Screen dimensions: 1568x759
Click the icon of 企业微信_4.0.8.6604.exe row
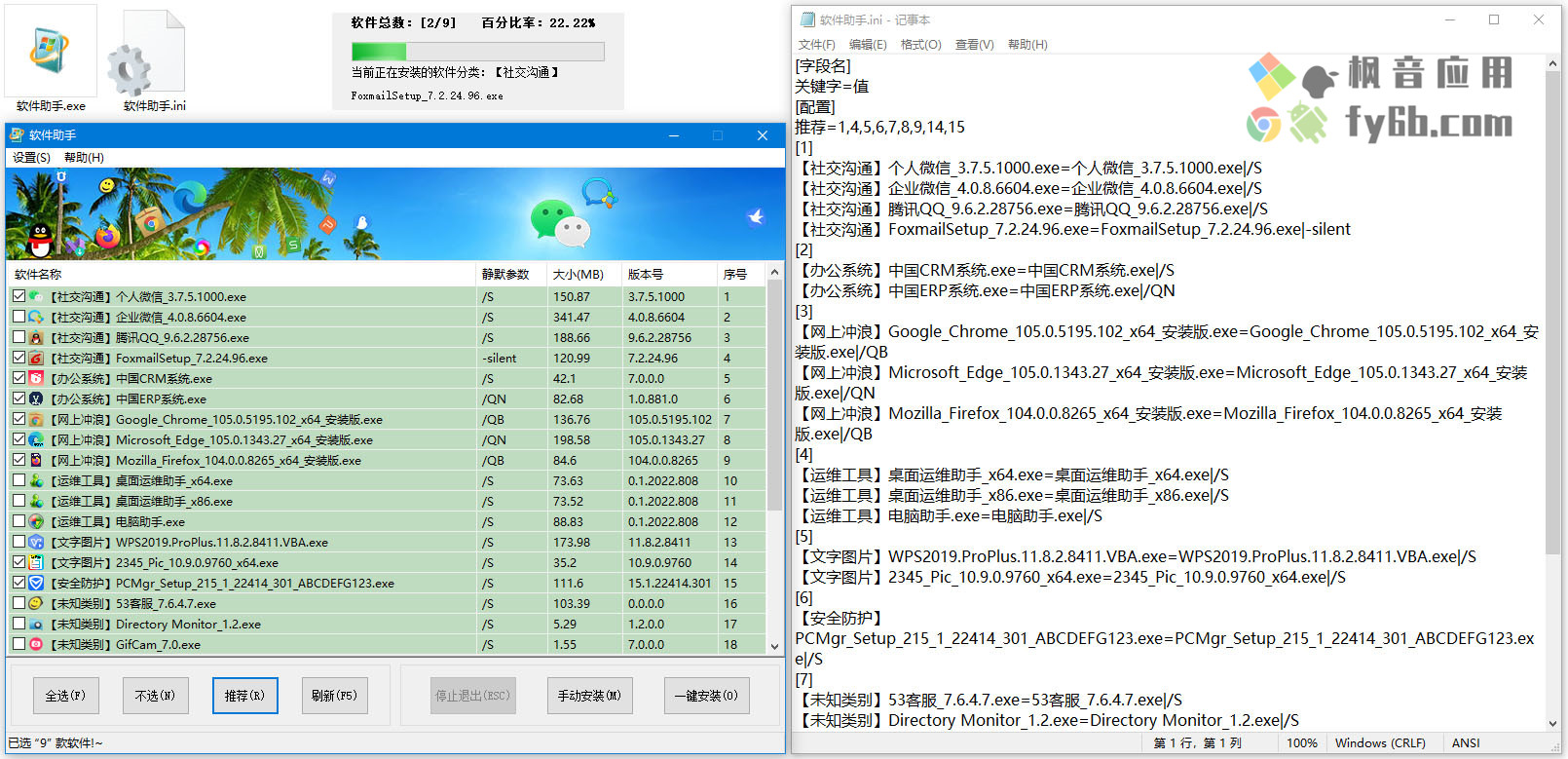(36, 317)
